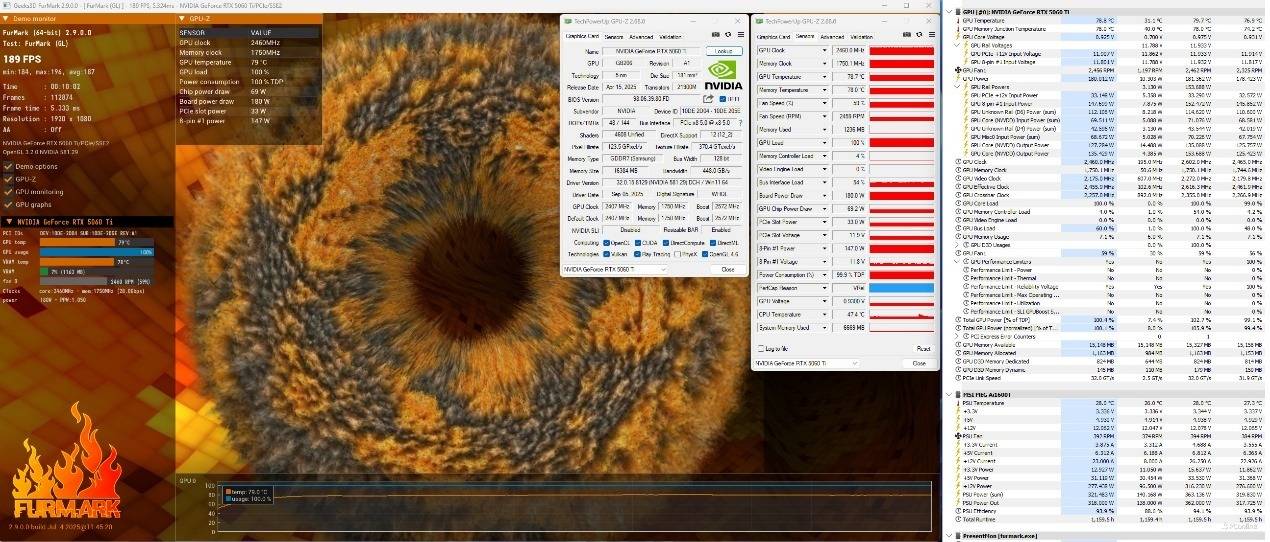1270x542 pixels.
Task: Toggle the GPU graphs checkbox in FurMark
Action: (8, 204)
